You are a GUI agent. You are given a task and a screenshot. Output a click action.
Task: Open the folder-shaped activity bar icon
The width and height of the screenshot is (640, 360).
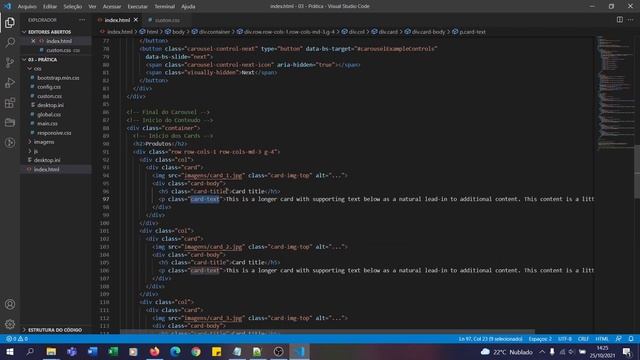tap(10, 122)
